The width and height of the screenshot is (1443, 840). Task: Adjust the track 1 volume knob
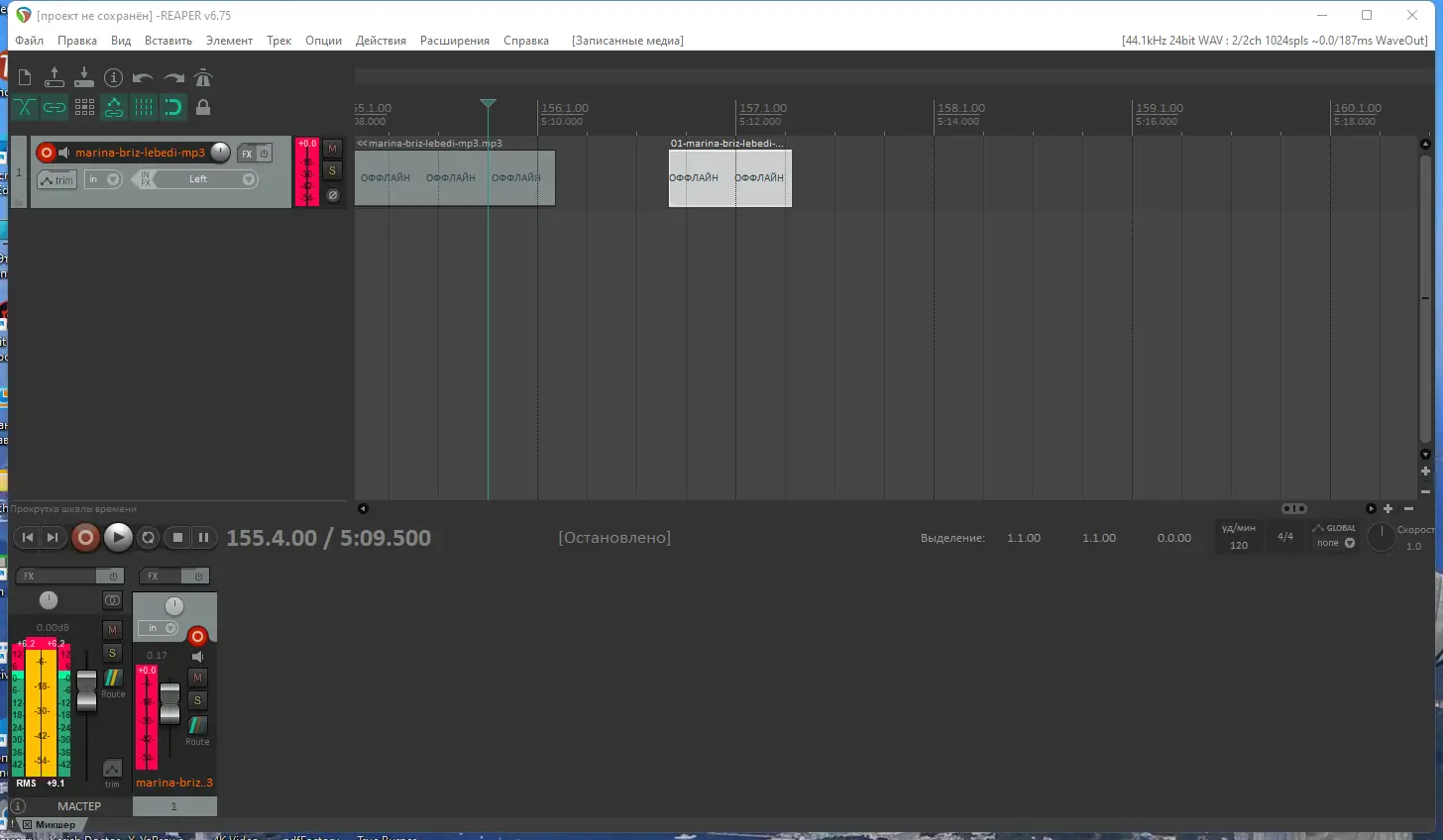click(x=220, y=153)
